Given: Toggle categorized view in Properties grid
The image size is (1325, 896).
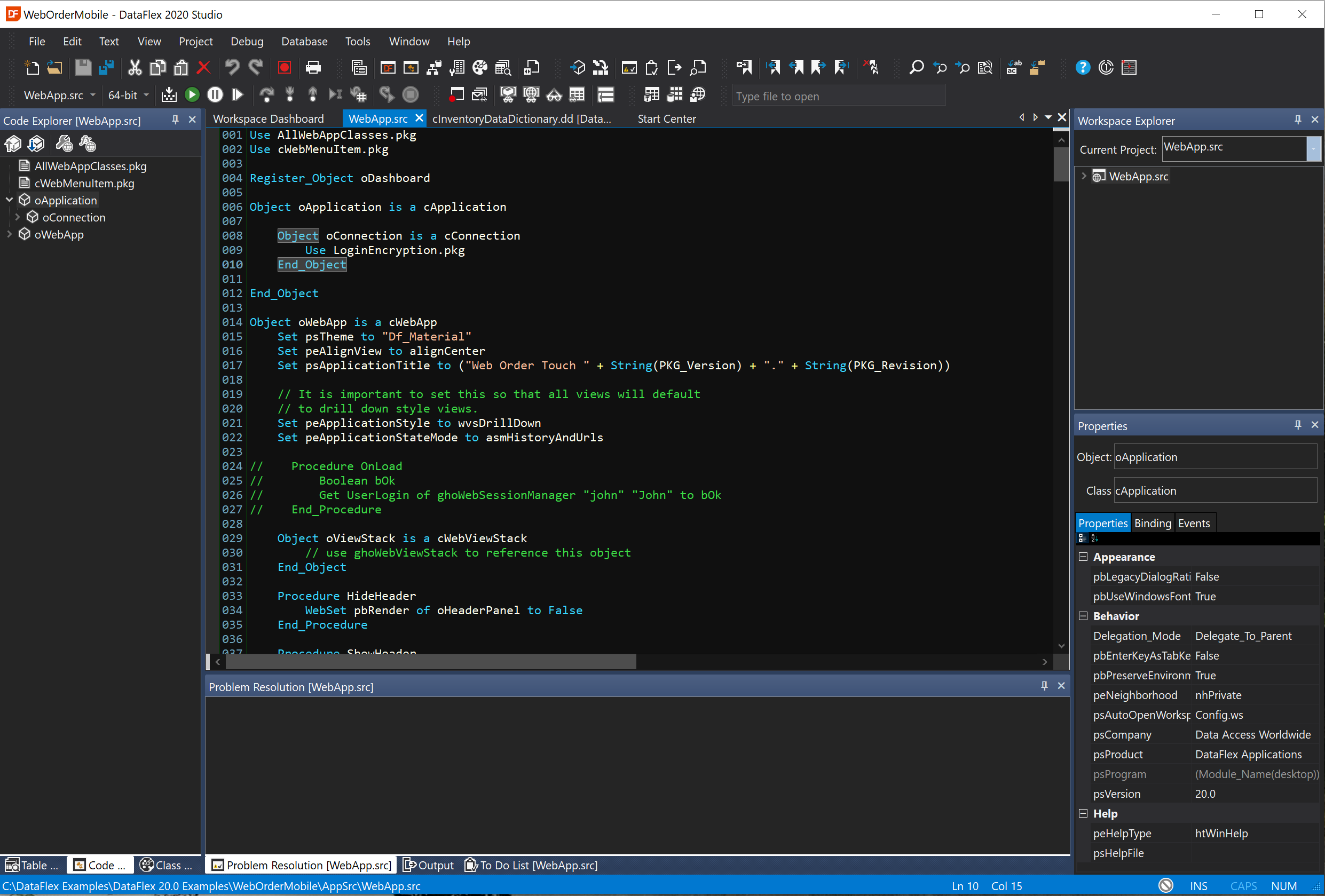Looking at the screenshot, I should (x=1082, y=538).
